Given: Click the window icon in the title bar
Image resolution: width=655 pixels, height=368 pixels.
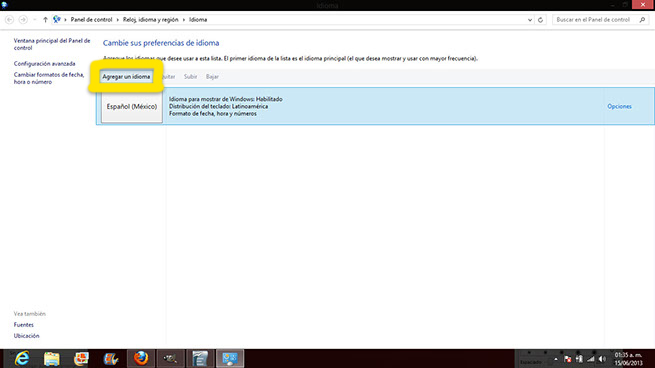Looking at the screenshot, I should (x=4, y=5).
